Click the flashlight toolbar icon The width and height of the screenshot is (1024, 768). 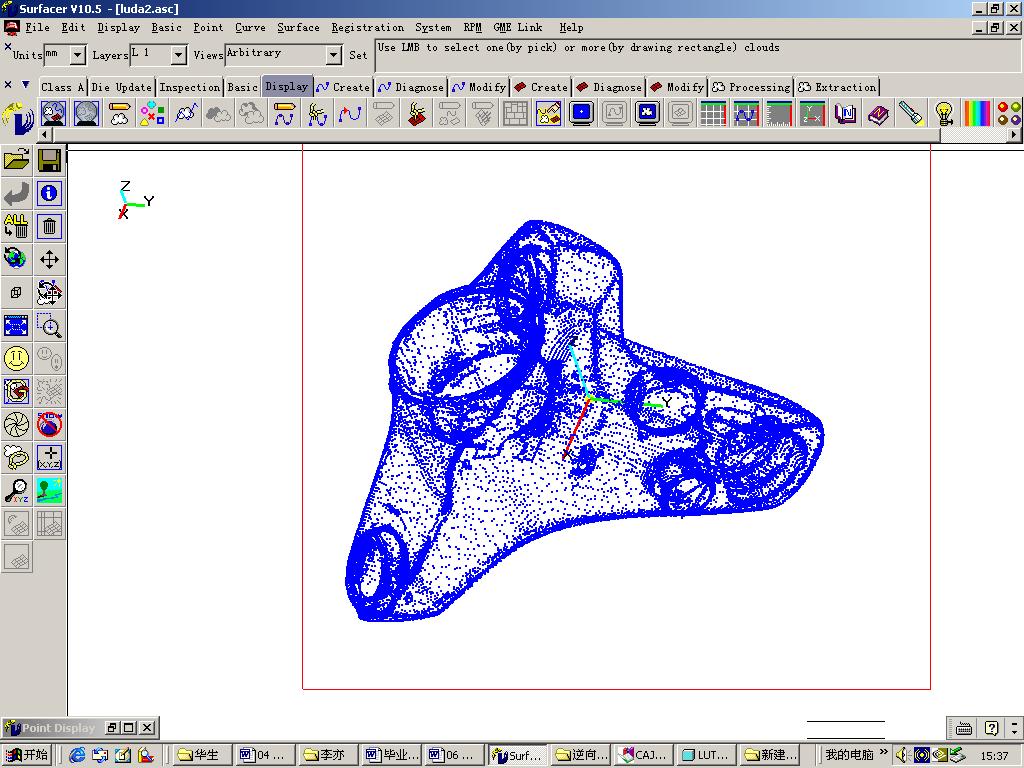(x=911, y=114)
